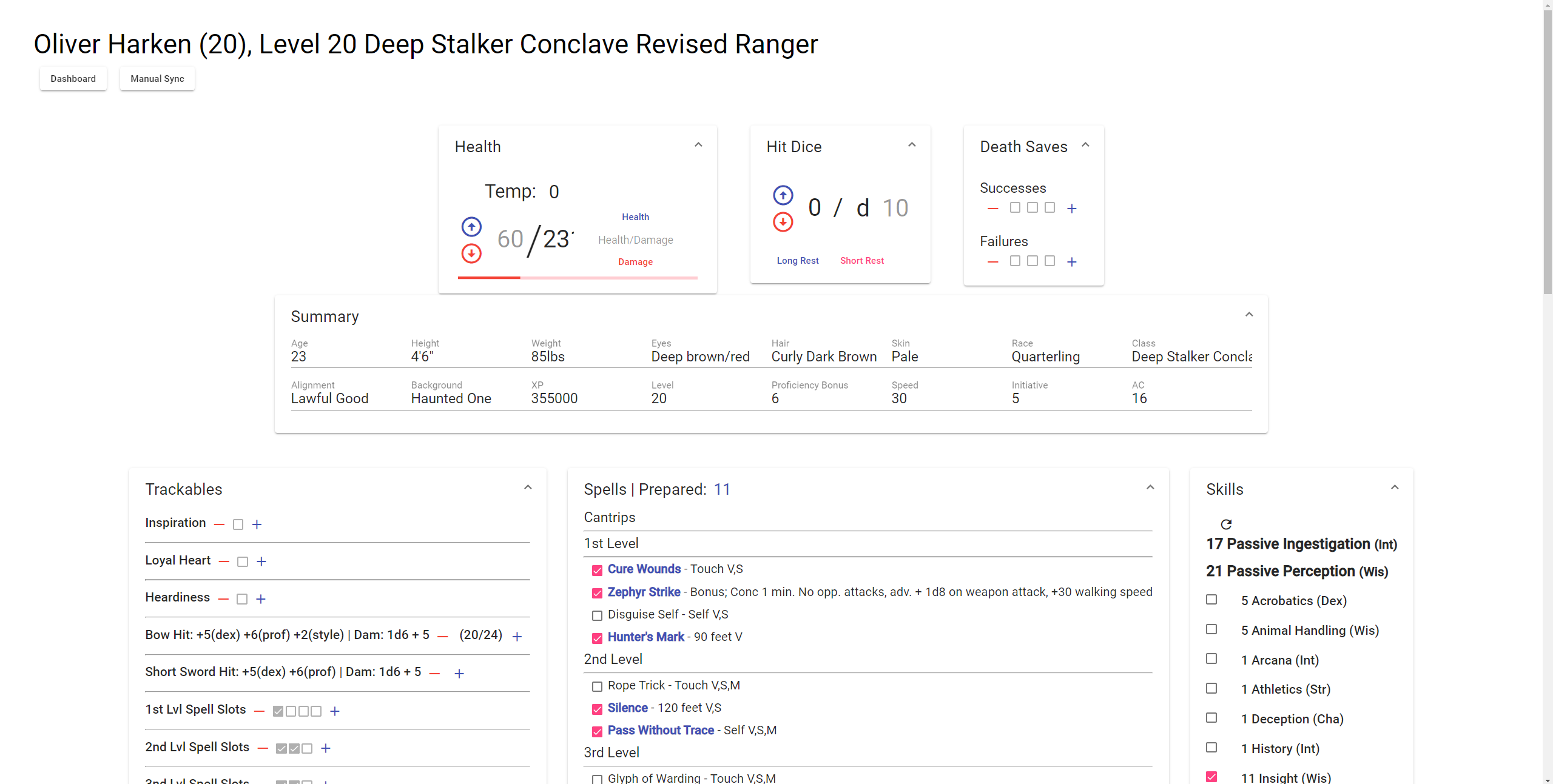Viewport: 1553px width, 784px height.
Task: Collapse the Skills panel
Action: pos(1395,487)
